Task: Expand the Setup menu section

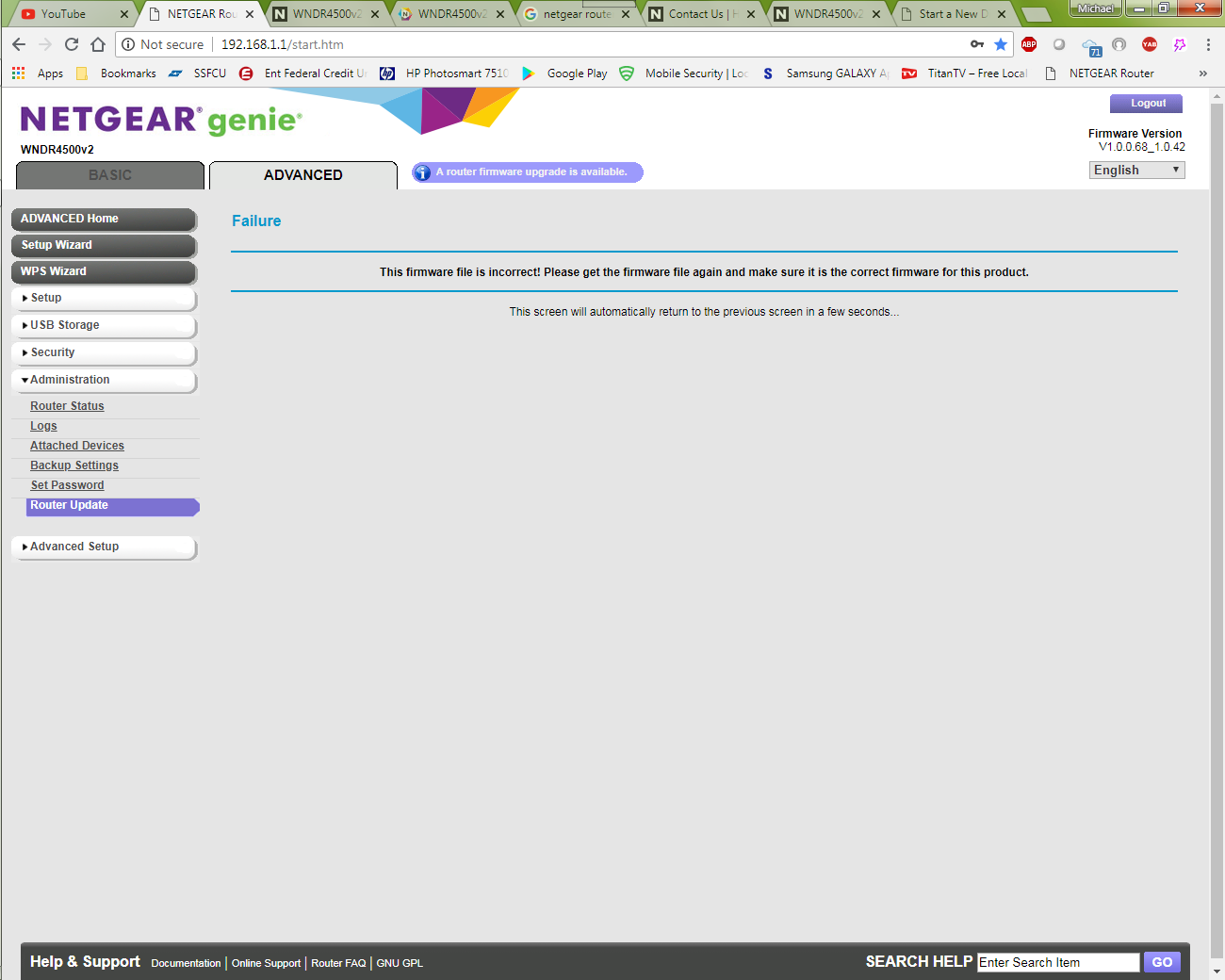Action: point(104,298)
